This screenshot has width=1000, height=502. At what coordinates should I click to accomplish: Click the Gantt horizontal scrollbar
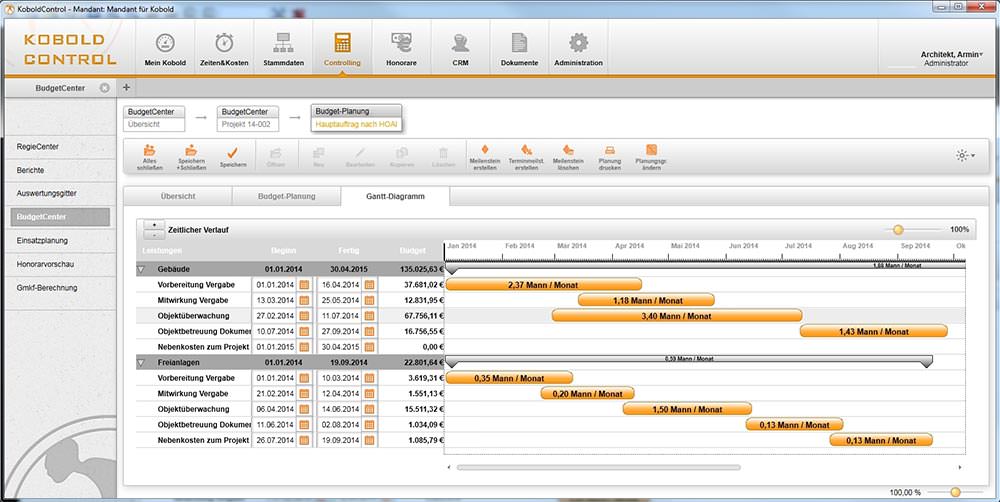pyautogui.click(x=598, y=468)
